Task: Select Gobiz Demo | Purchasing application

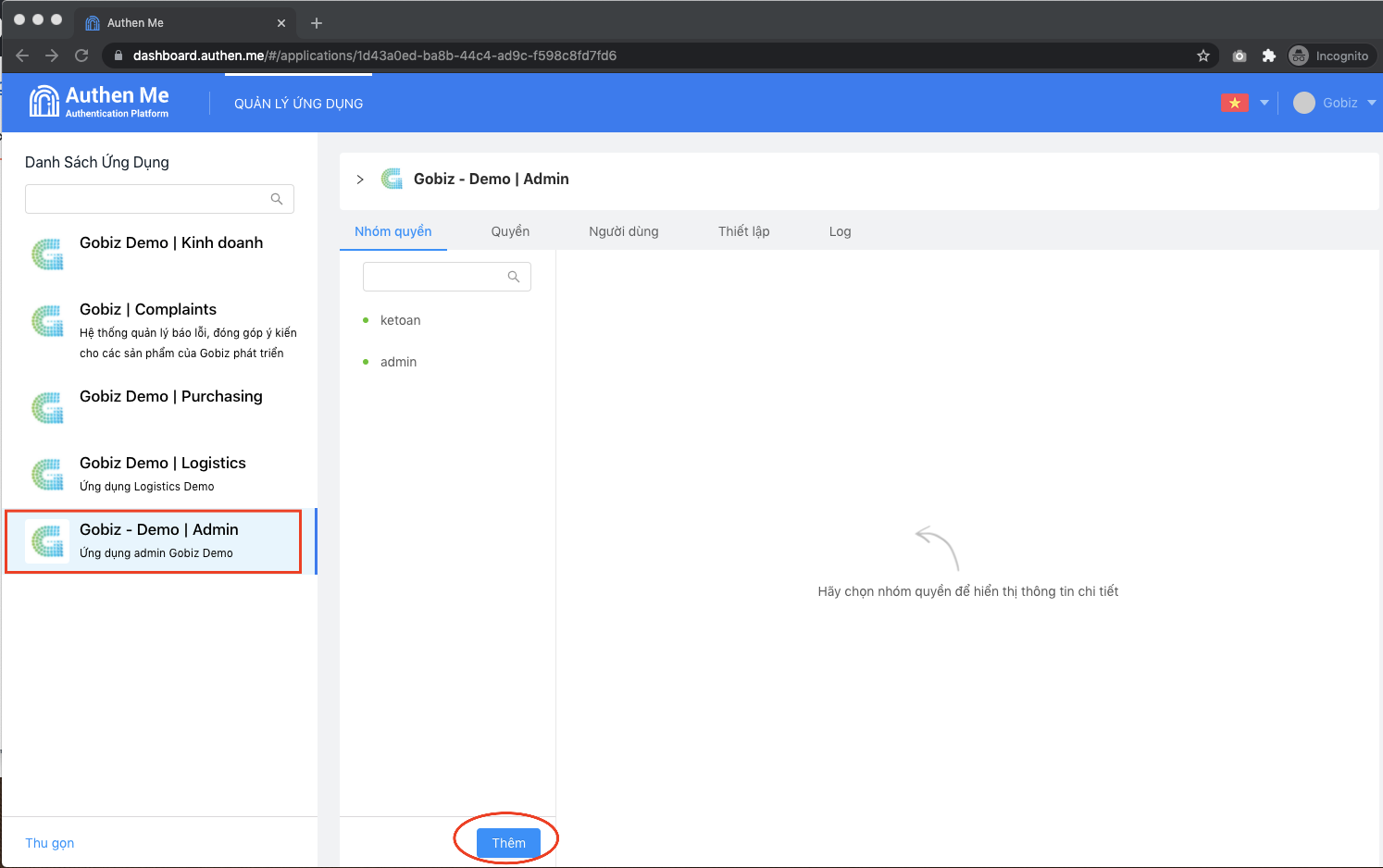Action: [159, 407]
